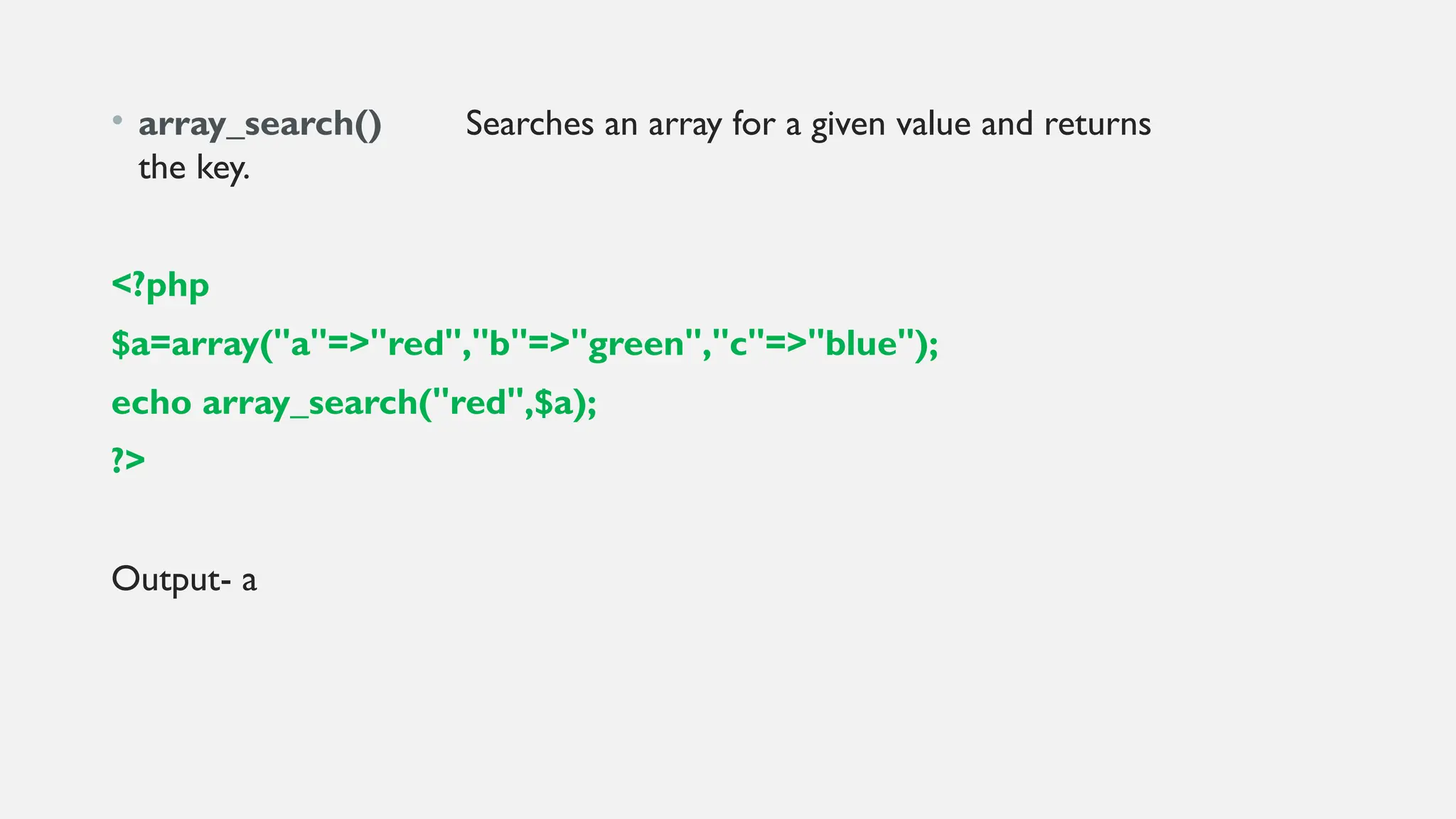Viewport: 1456px width, 819px height.
Task: Click "red" inside the echo statement
Action: (477, 403)
